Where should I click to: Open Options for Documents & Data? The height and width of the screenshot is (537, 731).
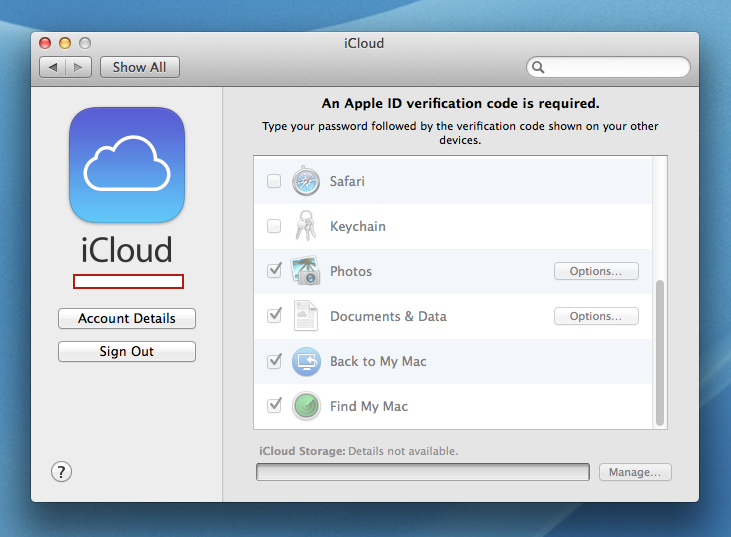click(x=596, y=316)
